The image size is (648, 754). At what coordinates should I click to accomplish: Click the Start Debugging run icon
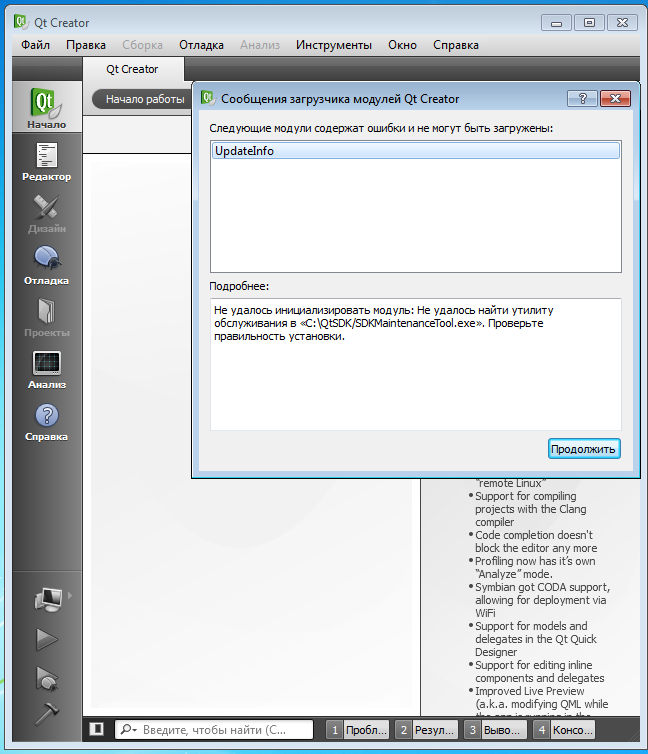coord(47,678)
